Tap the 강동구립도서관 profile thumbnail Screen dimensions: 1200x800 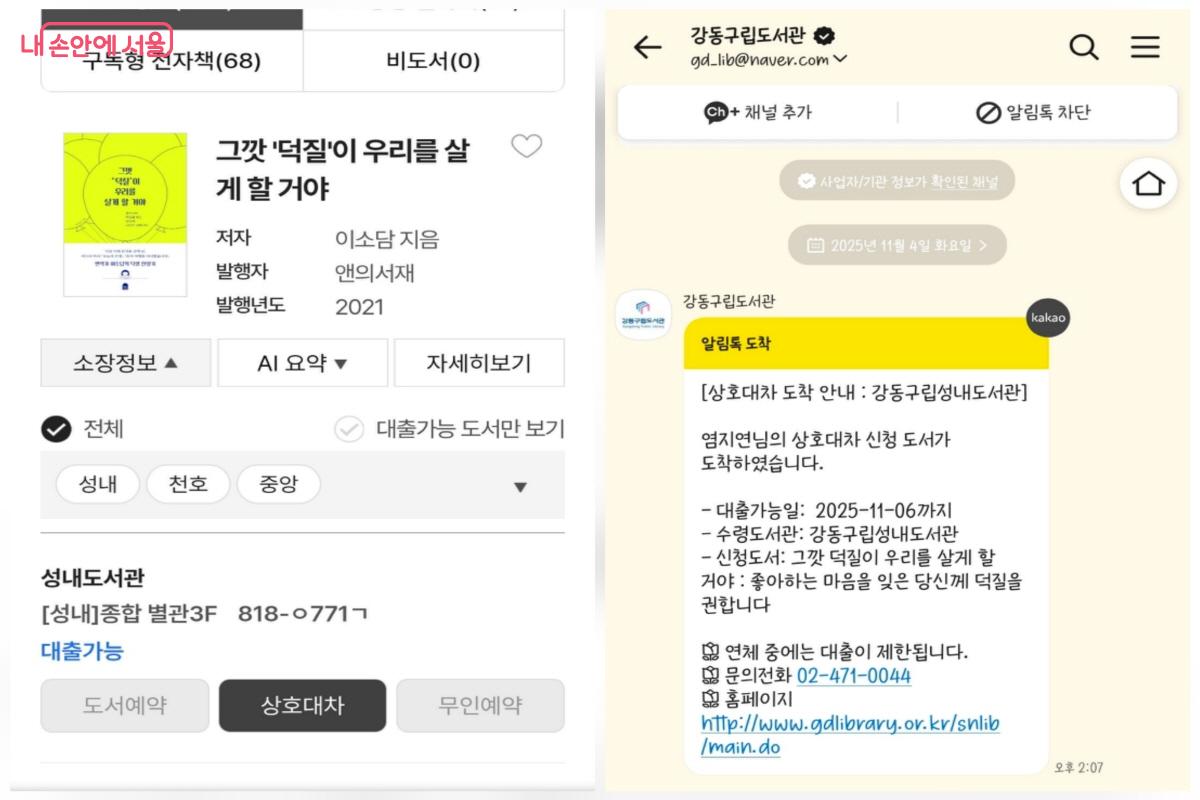(x=641, y=314)
